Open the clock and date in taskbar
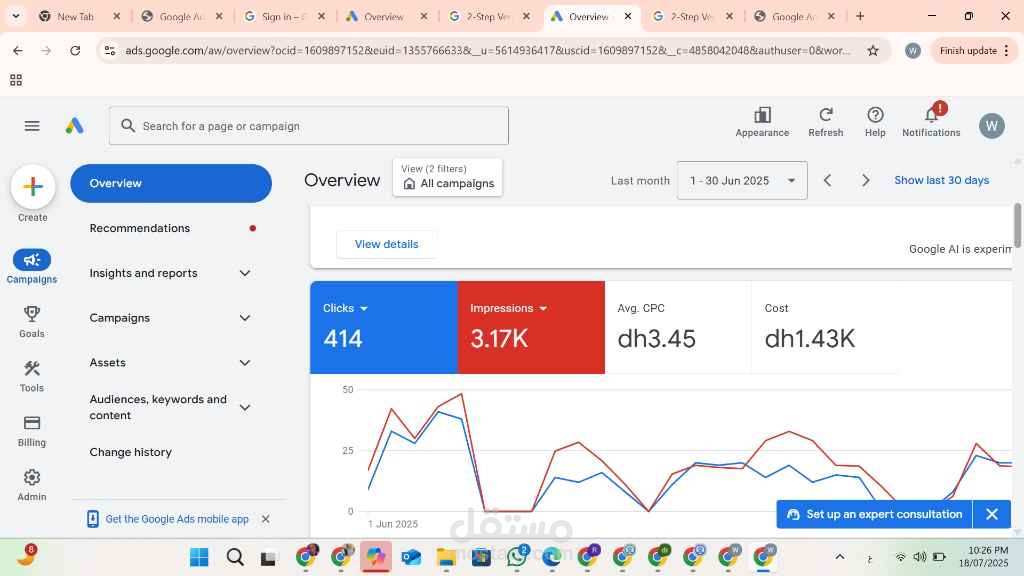The width and height of the screenshot is (1024, 576). 984,556
